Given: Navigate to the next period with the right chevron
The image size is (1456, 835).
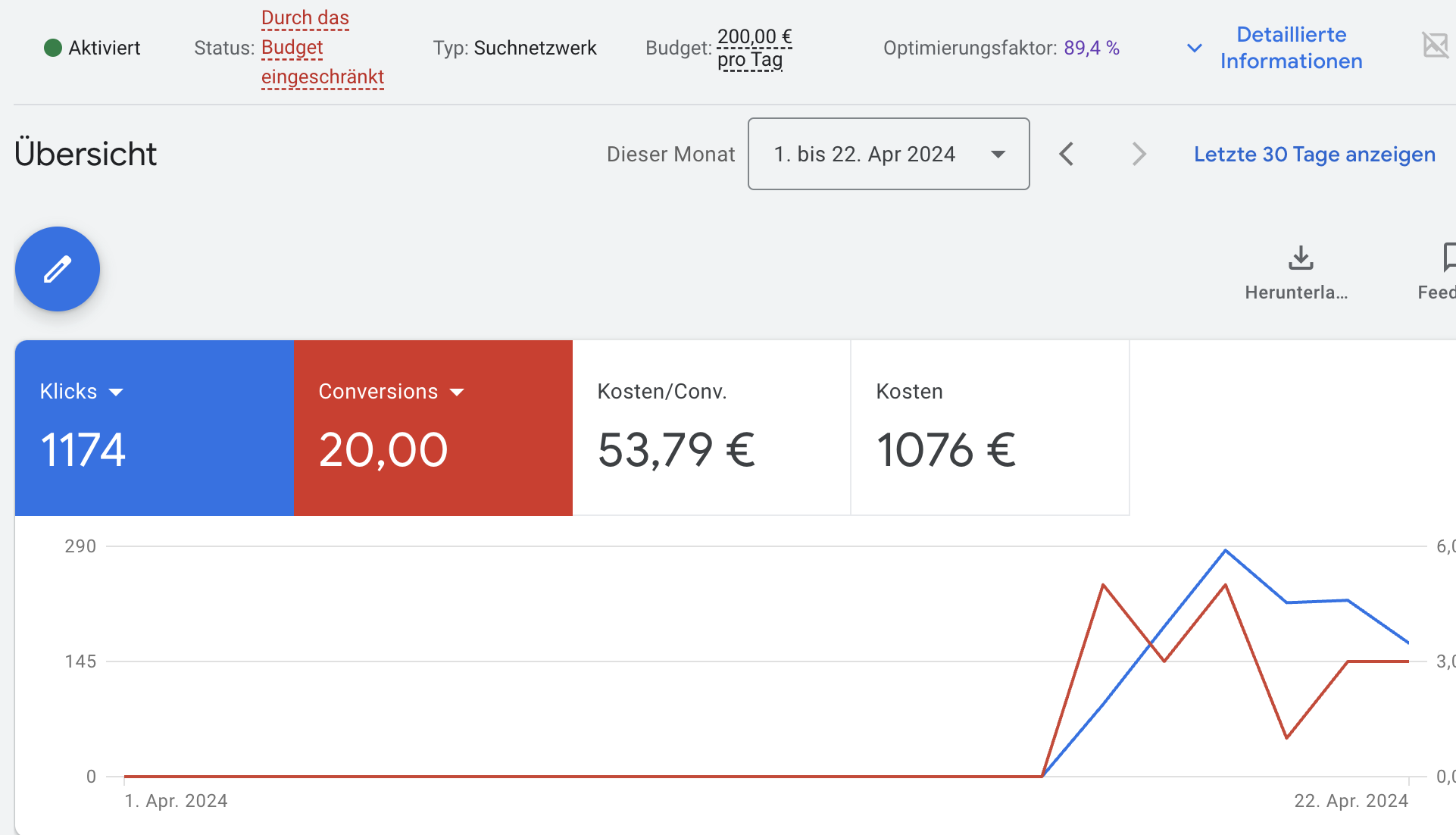Looking at the screenshot, I should [1139, 154].
